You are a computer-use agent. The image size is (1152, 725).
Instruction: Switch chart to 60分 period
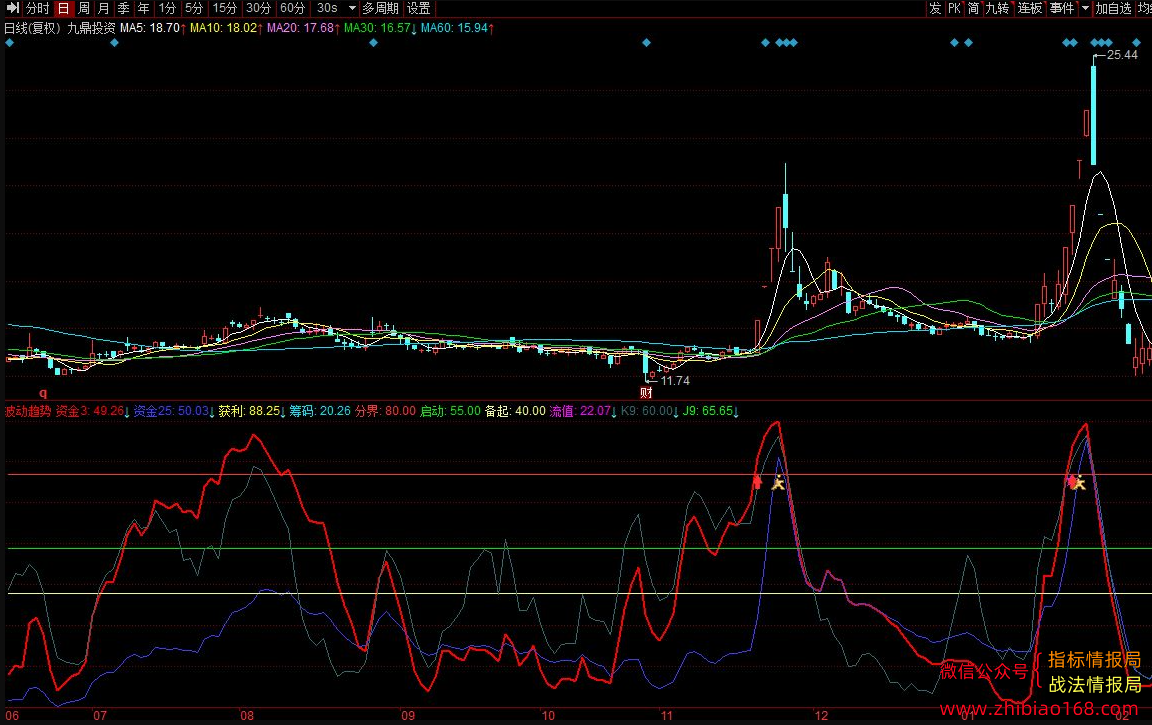click(x=292, y=8)
